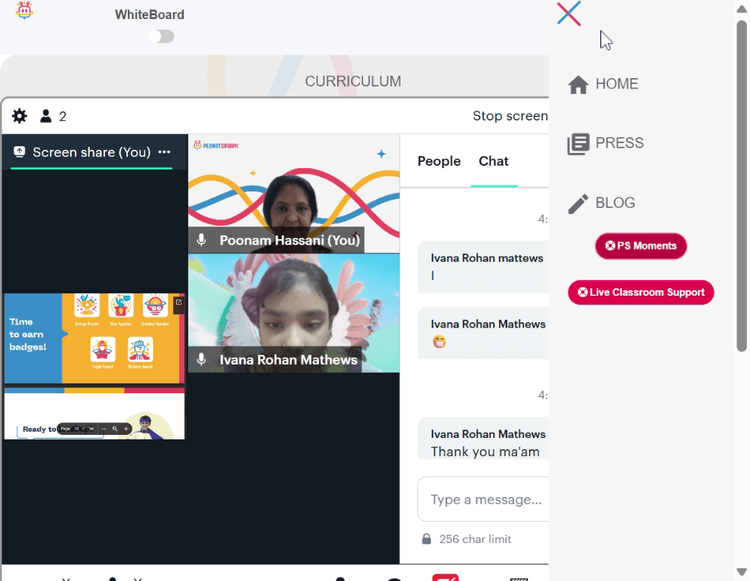Click the participants count person icon
Viewport: 750px width, 581px height.
(x=46, y=116)
